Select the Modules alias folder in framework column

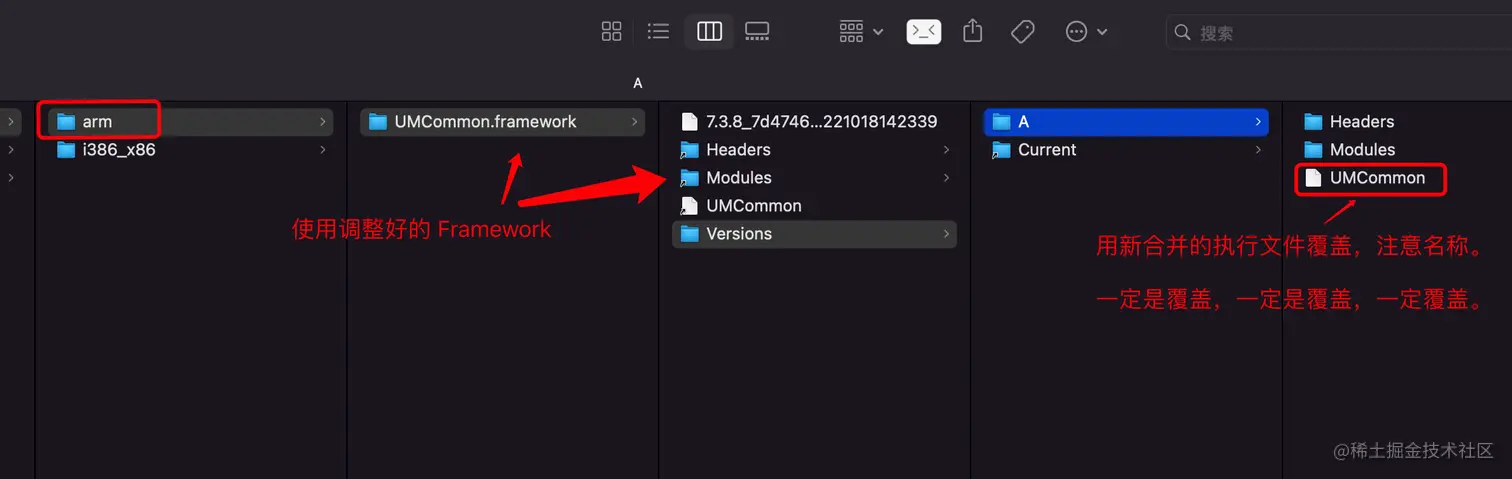click(x=815, y=178)
